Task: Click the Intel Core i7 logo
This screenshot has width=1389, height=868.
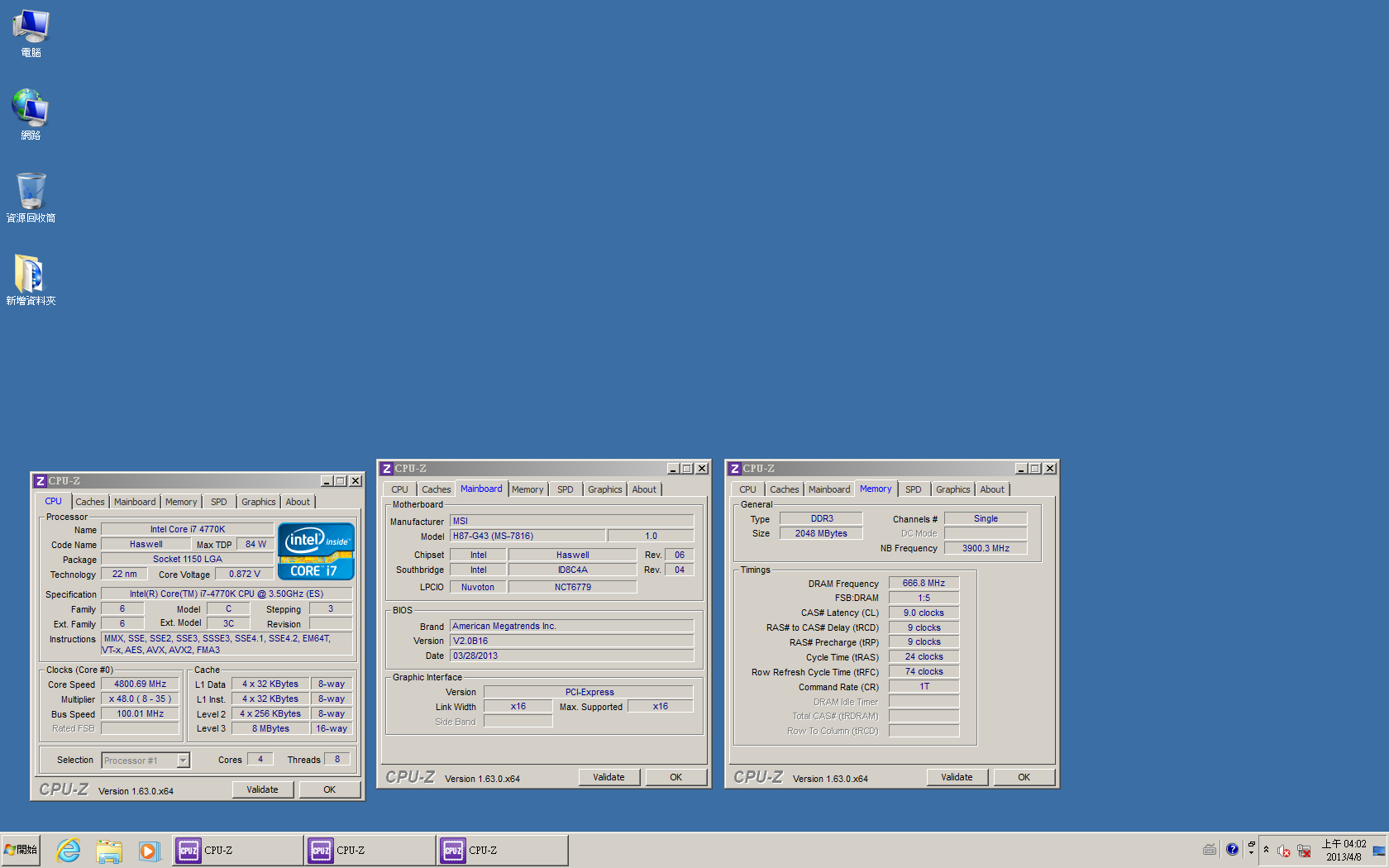Action: tap(316, 551)
